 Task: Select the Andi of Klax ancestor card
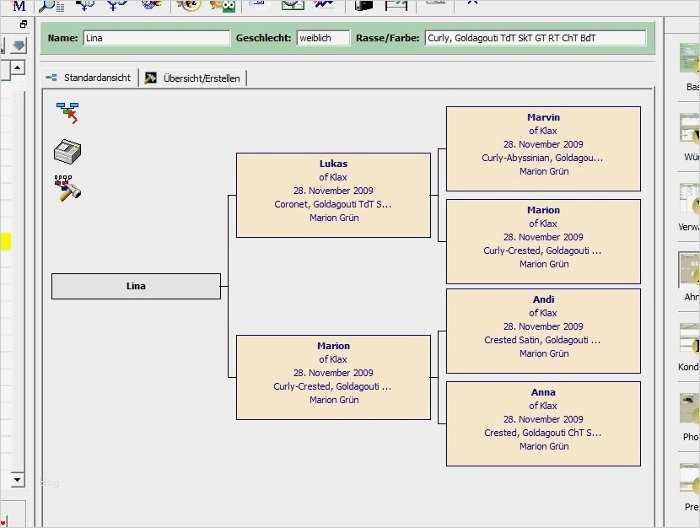[x=543, y=331]
